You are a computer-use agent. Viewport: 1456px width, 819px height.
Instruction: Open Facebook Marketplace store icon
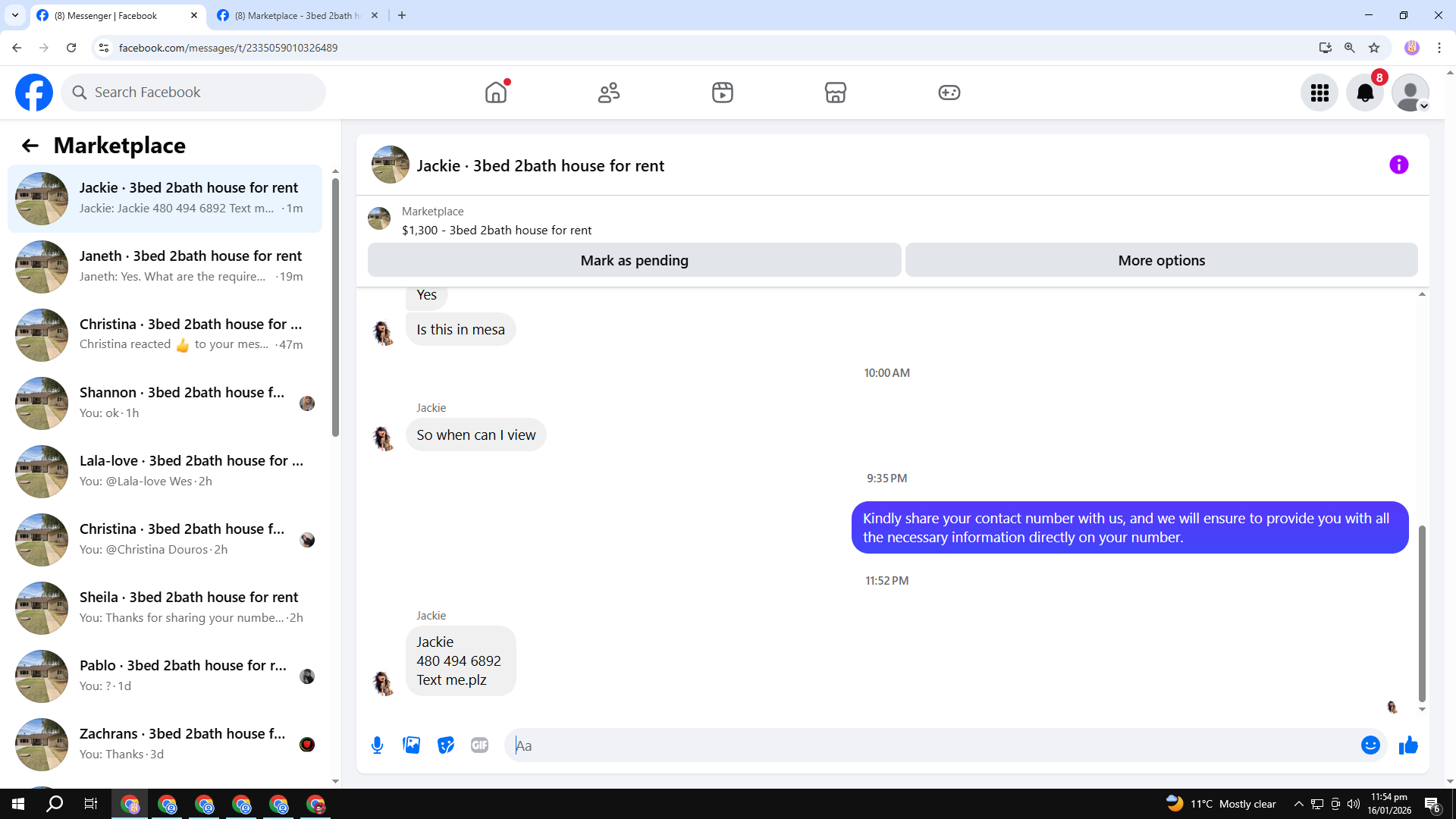click(835, 93)
